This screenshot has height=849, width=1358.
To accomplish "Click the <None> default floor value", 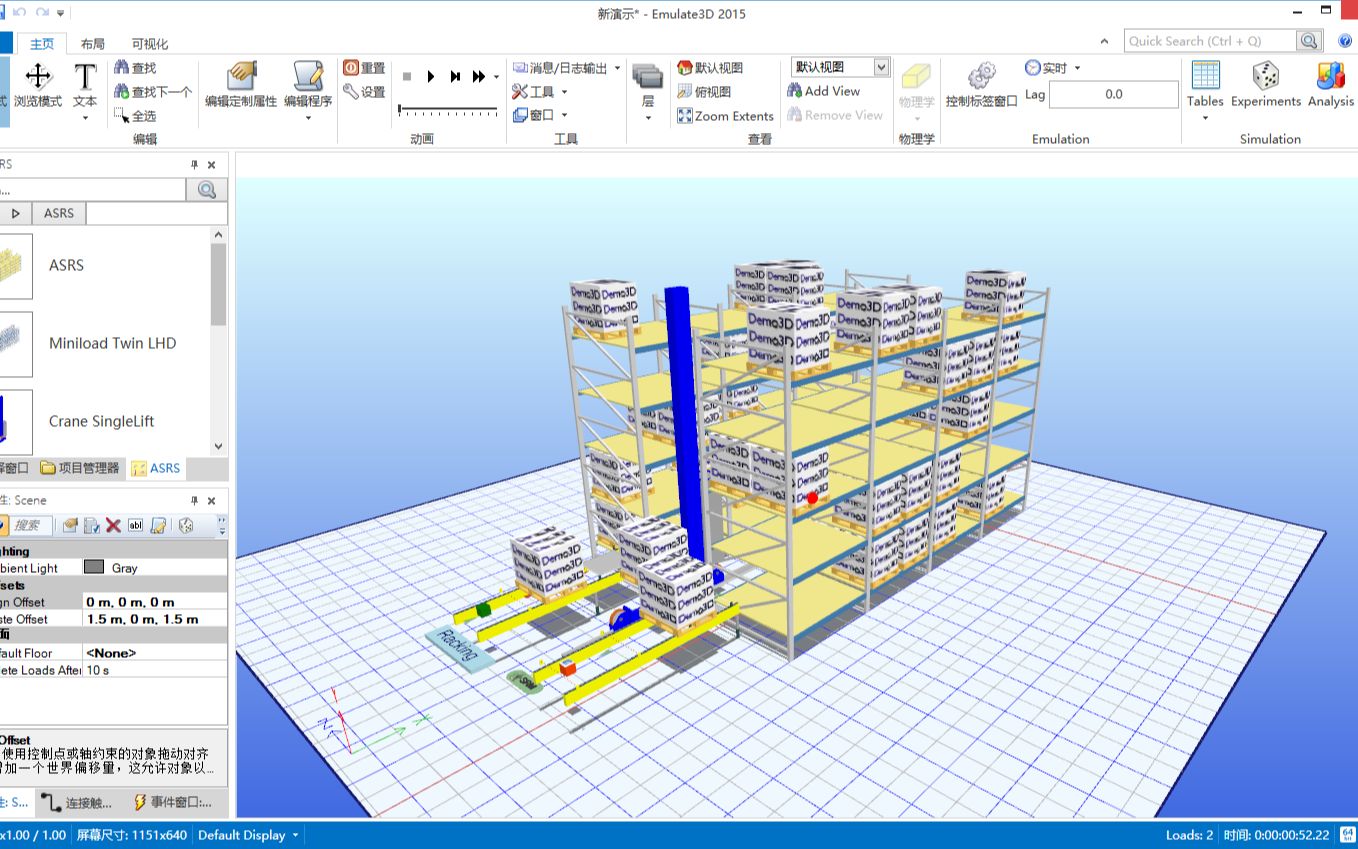I will [155, 653].
